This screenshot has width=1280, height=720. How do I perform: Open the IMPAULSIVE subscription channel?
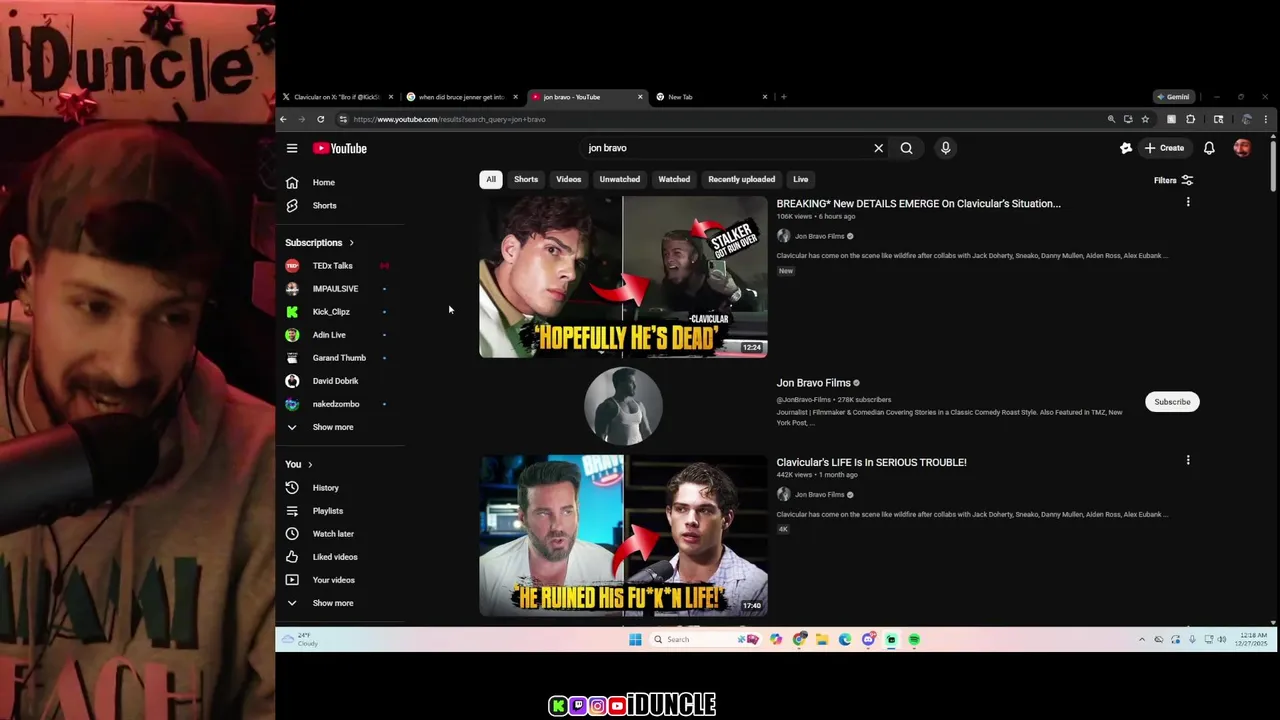[x=340, y=288]
